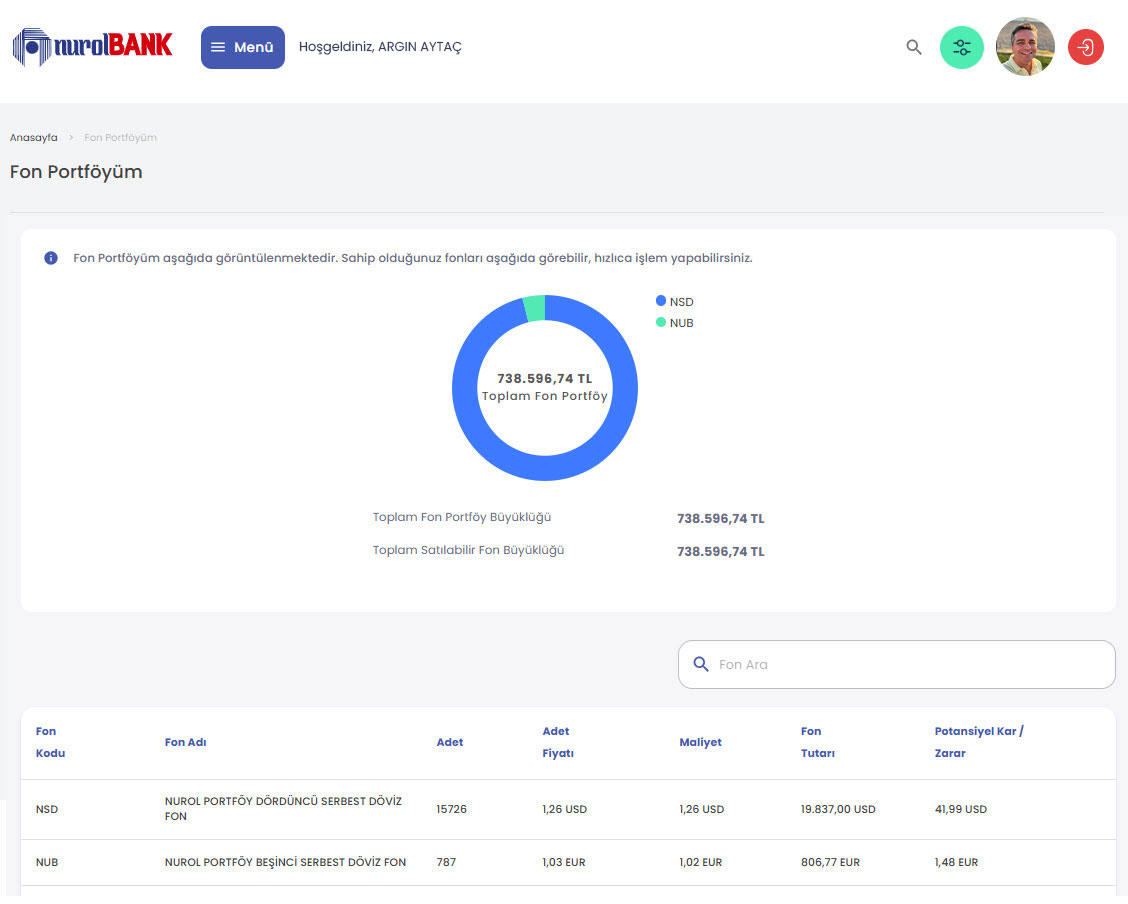Click NUROL PORTFÖY BEŞİNCİ SERBEST DÖVİZ FON
Screen dimensions: 1128x904
pyautogui.click(x=285, y=862)
